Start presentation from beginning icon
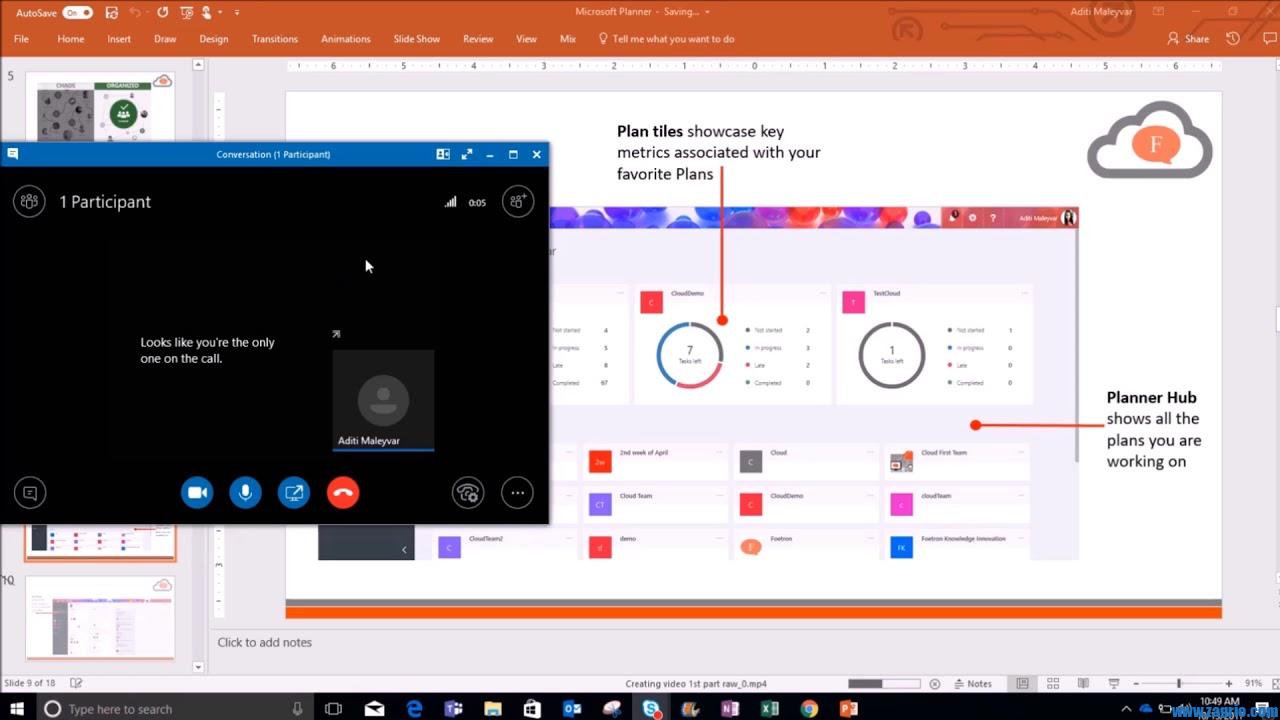The width and height of the screenshot is (1280, 720). (x=185, y=13)
